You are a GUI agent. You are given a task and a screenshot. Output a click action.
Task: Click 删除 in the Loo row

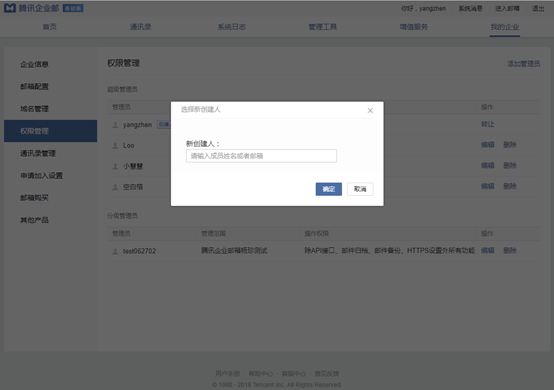(x=510, y=144)
